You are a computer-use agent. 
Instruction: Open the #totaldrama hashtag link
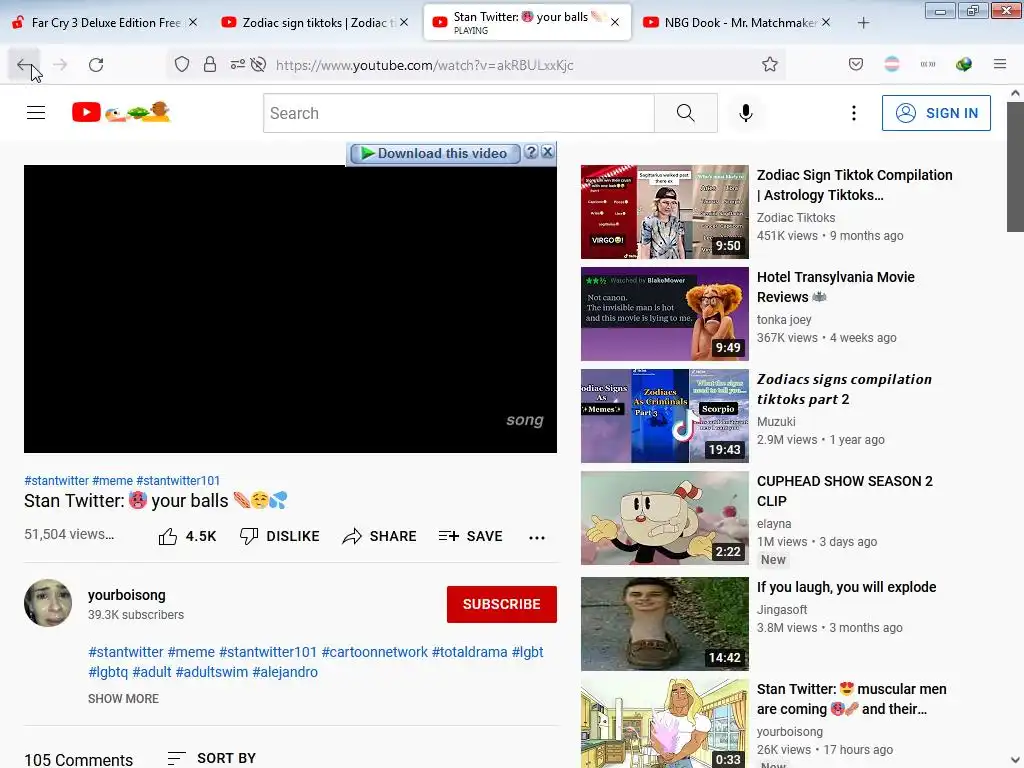click(x=470, y=652)
